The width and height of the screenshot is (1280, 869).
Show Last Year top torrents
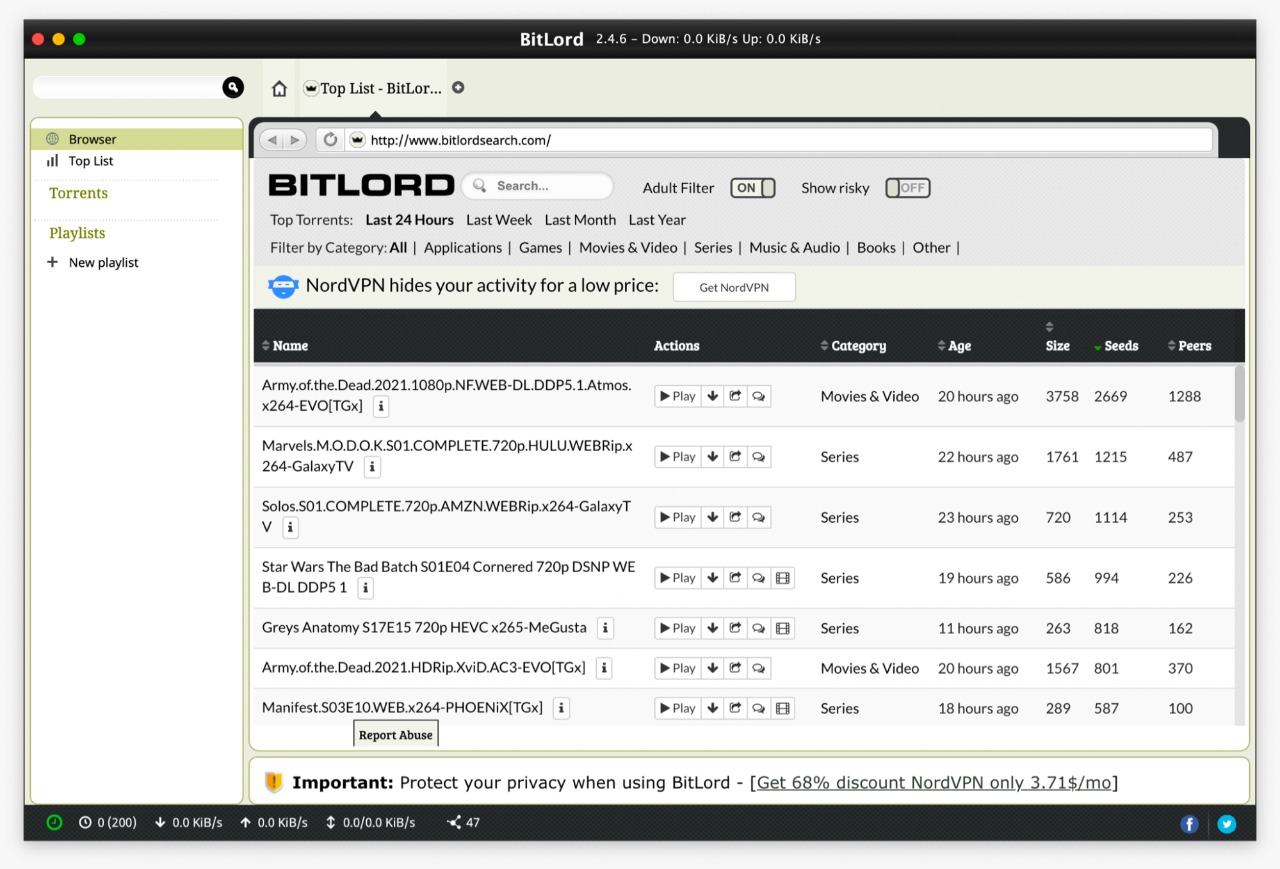[x=657, y=220]
